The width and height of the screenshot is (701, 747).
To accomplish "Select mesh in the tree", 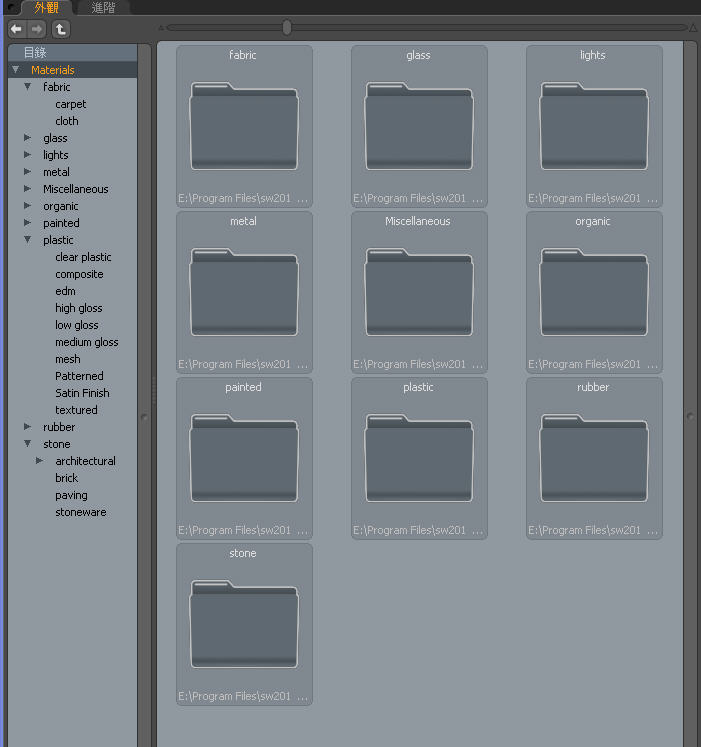I will [68, 359].
